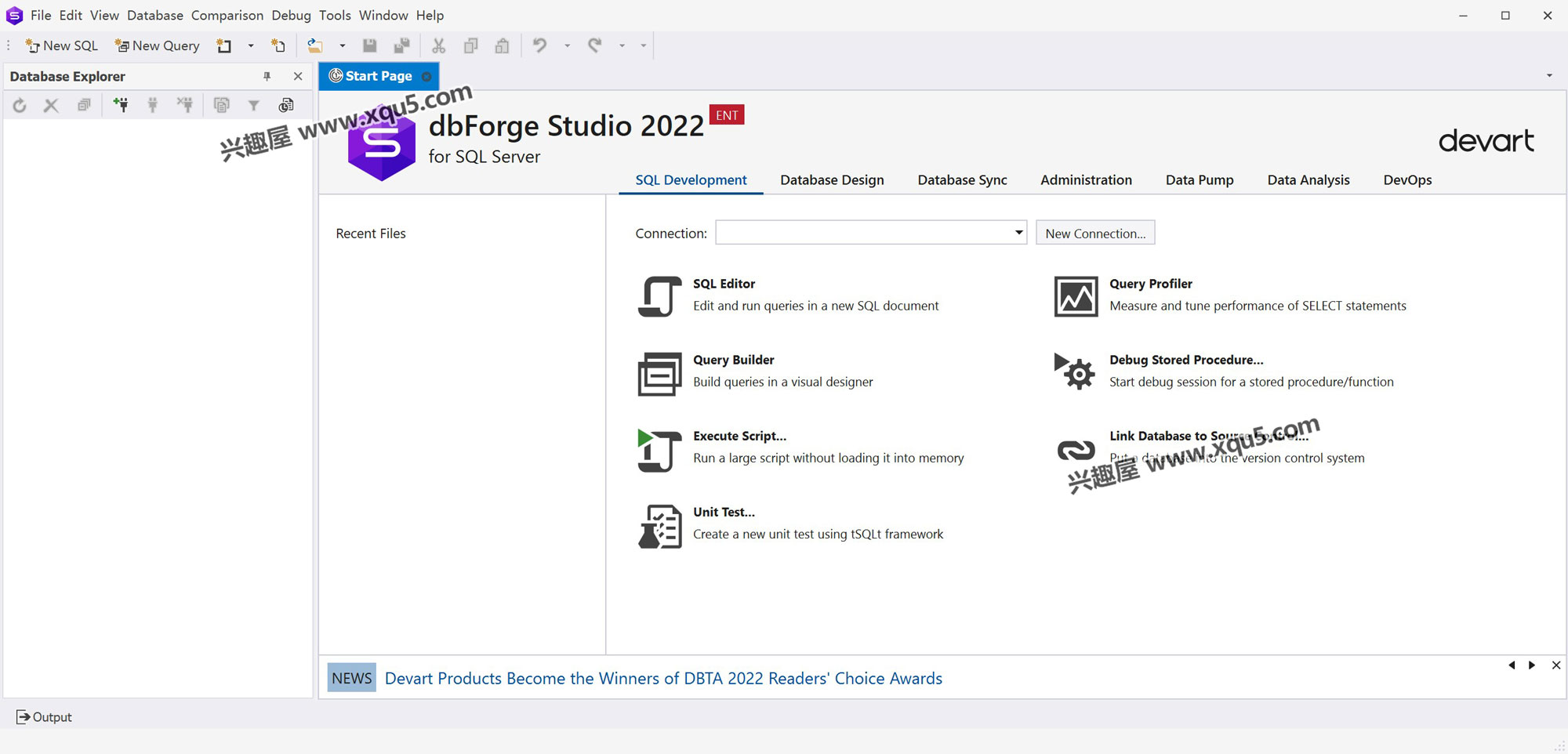Screen dimensions: 1568x754
Task: Click the Copy icon in the toolbar
Action: (470, 45)
